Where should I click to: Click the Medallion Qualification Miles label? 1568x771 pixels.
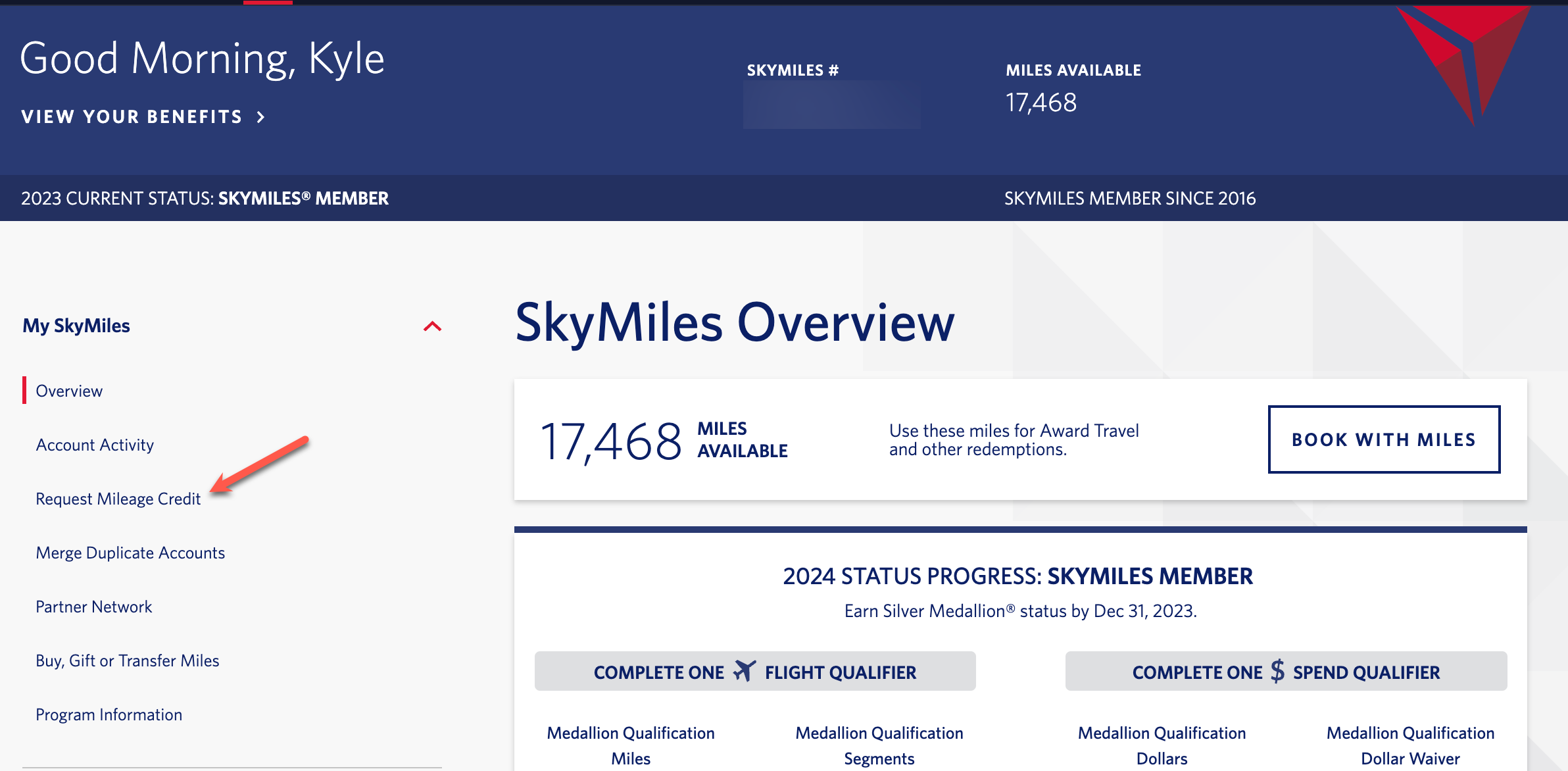pyautogui.click(x=631, y=743)
